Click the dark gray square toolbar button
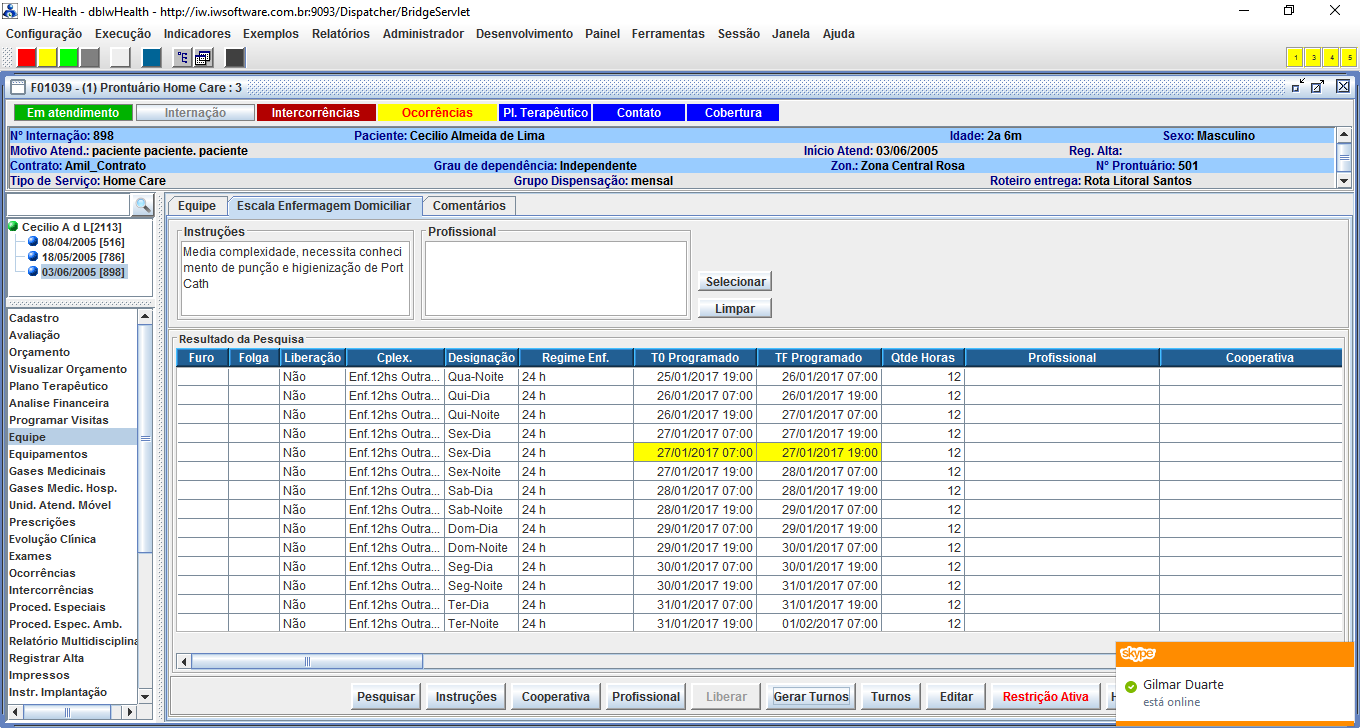 pos(235,57)
